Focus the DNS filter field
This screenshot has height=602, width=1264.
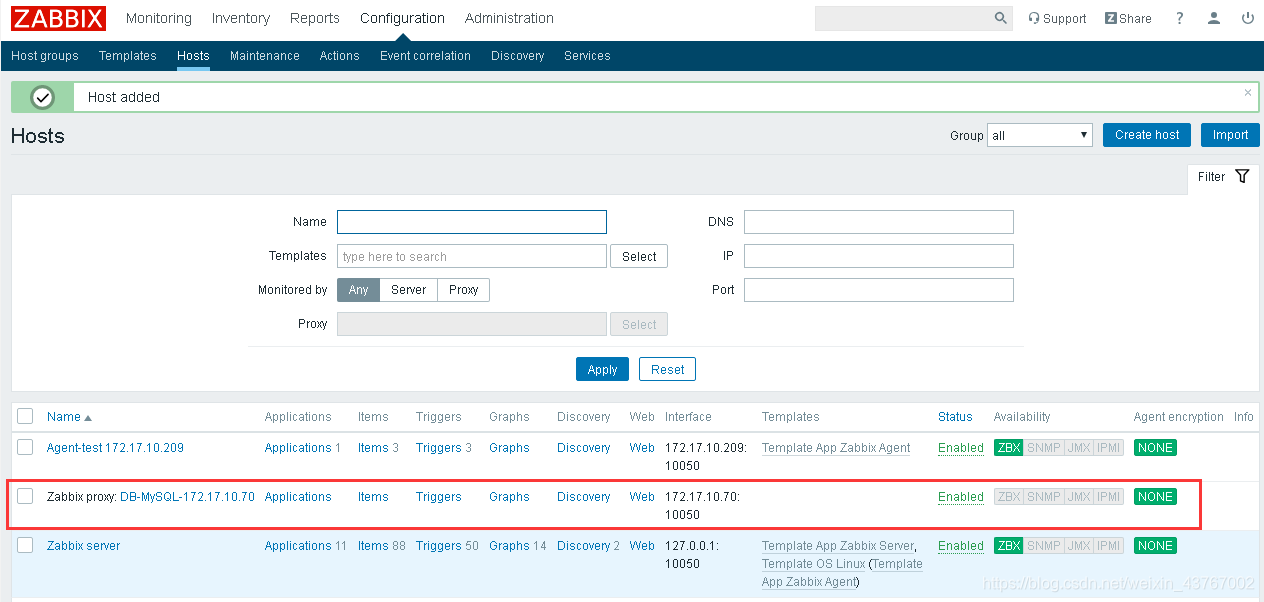point(879,222)
